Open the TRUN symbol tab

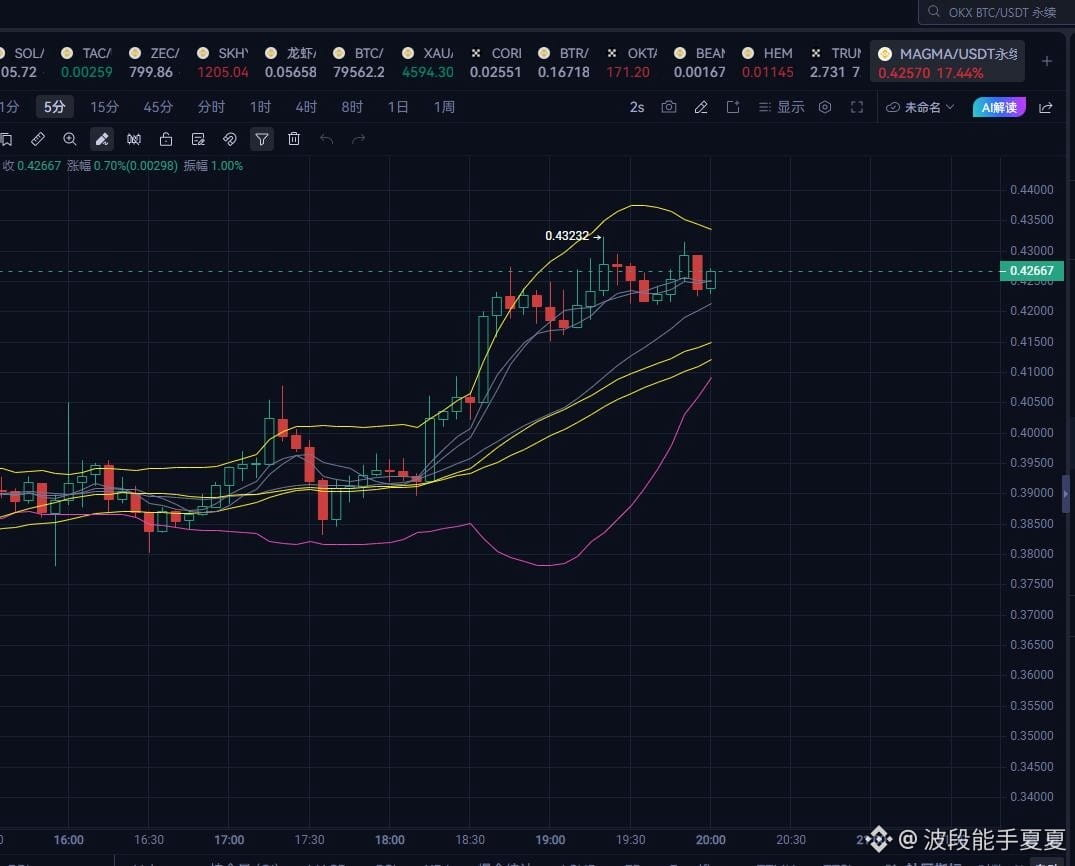click(835, 62)
